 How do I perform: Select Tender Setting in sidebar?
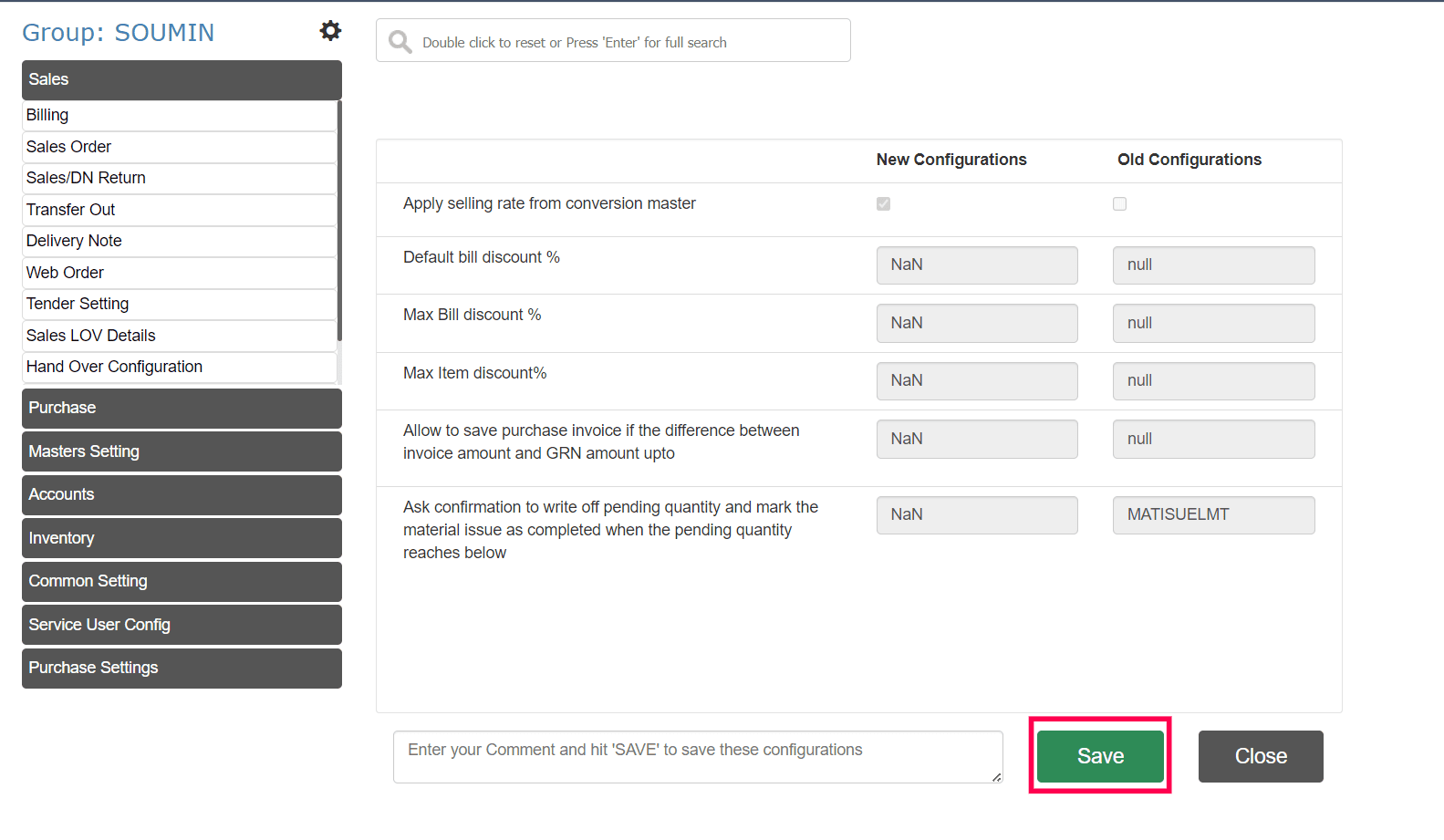point(179,304)
